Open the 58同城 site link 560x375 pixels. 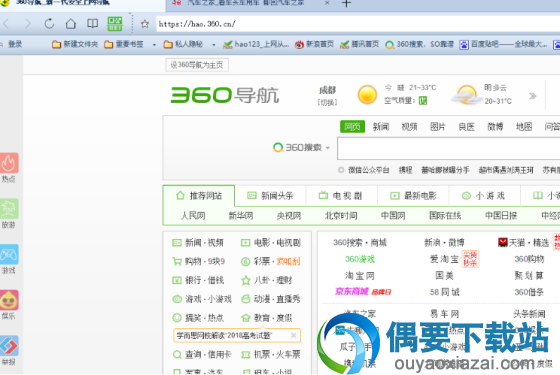coord(444,292)
